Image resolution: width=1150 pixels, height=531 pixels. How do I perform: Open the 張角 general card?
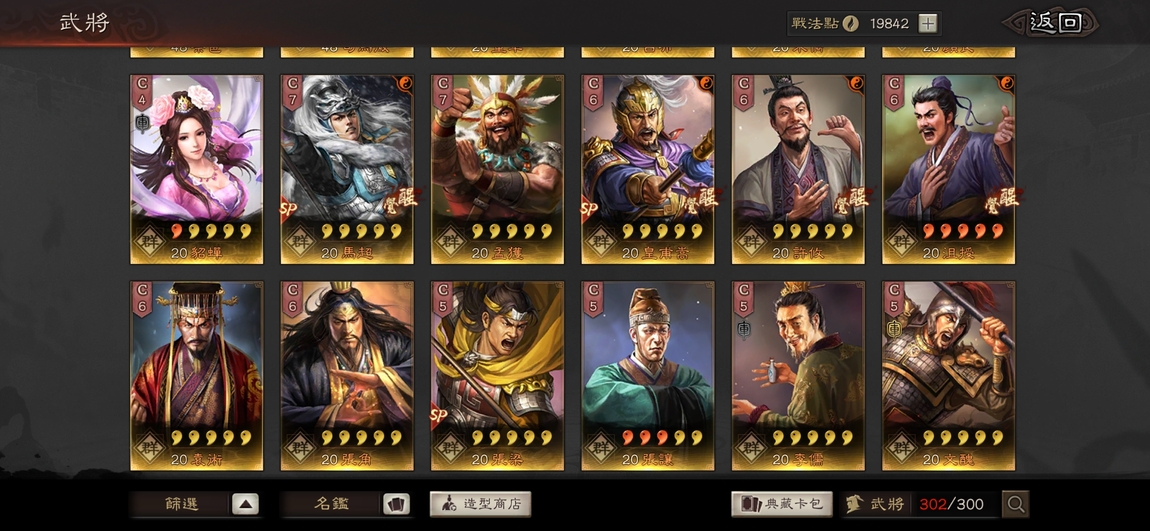pos(347,376)
